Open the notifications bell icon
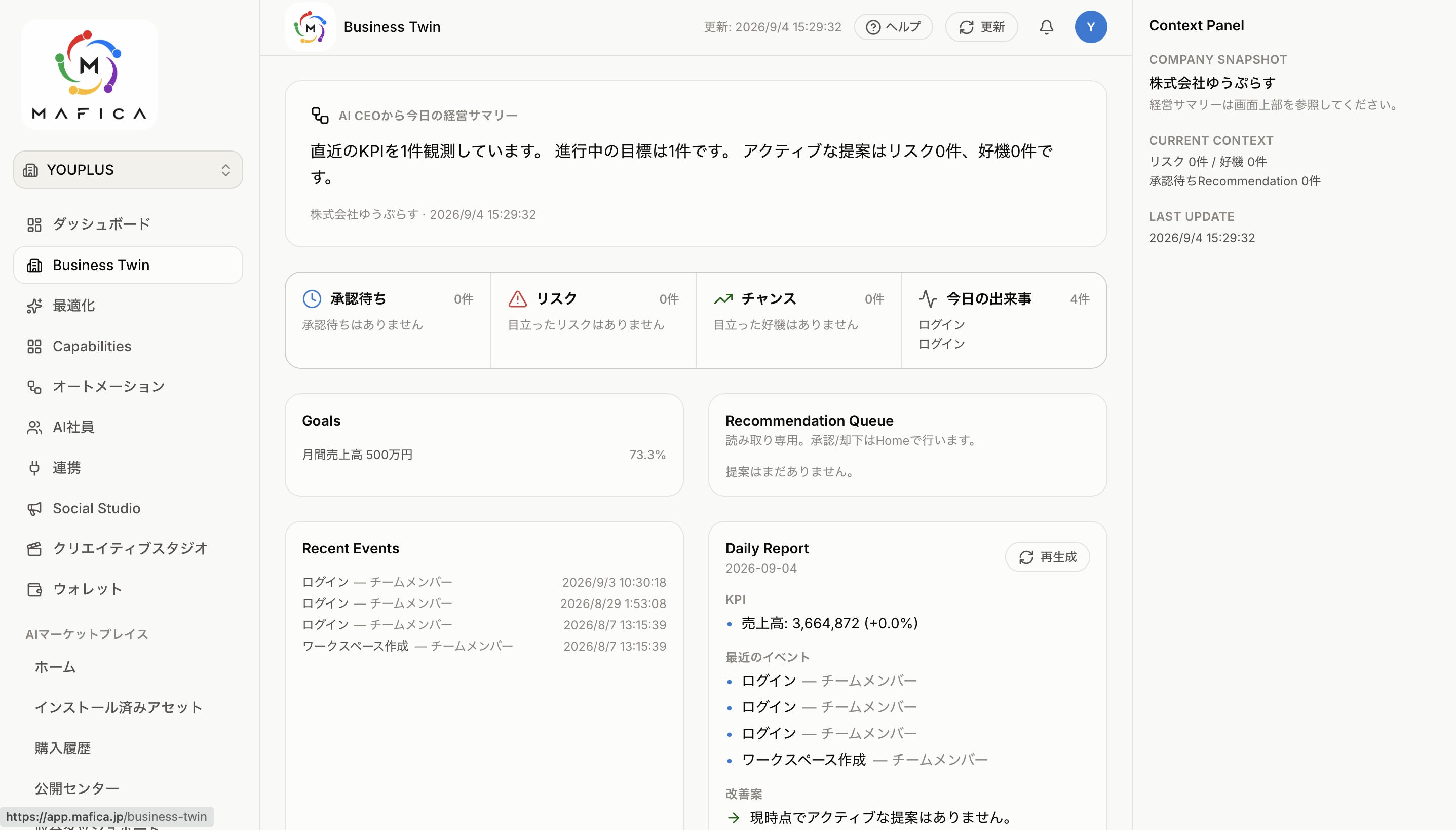Screen dimensions: 1456x830 [x=1046, y=27]
